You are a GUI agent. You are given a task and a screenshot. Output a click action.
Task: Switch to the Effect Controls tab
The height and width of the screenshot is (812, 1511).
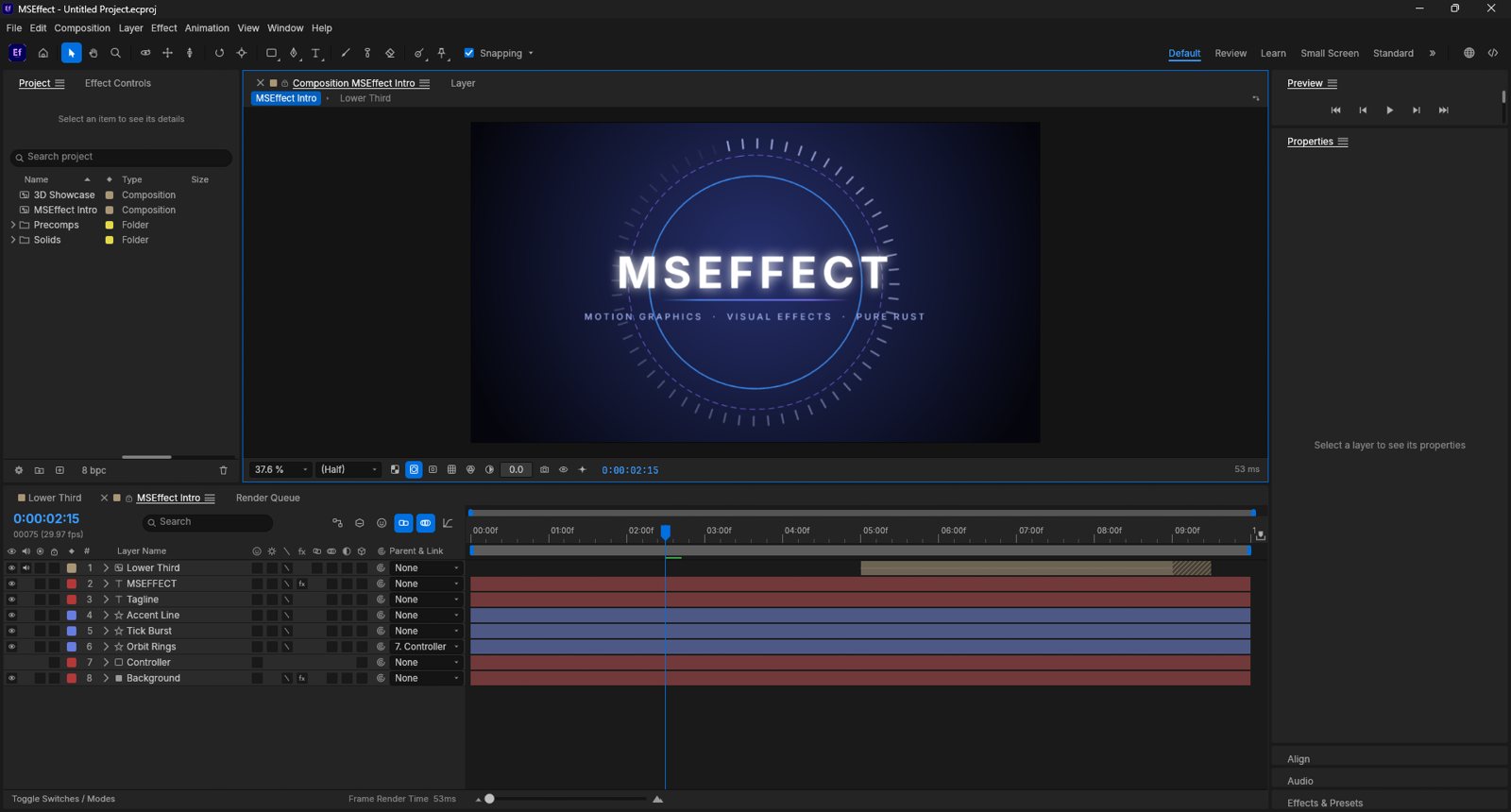click(x=118, y=83)
